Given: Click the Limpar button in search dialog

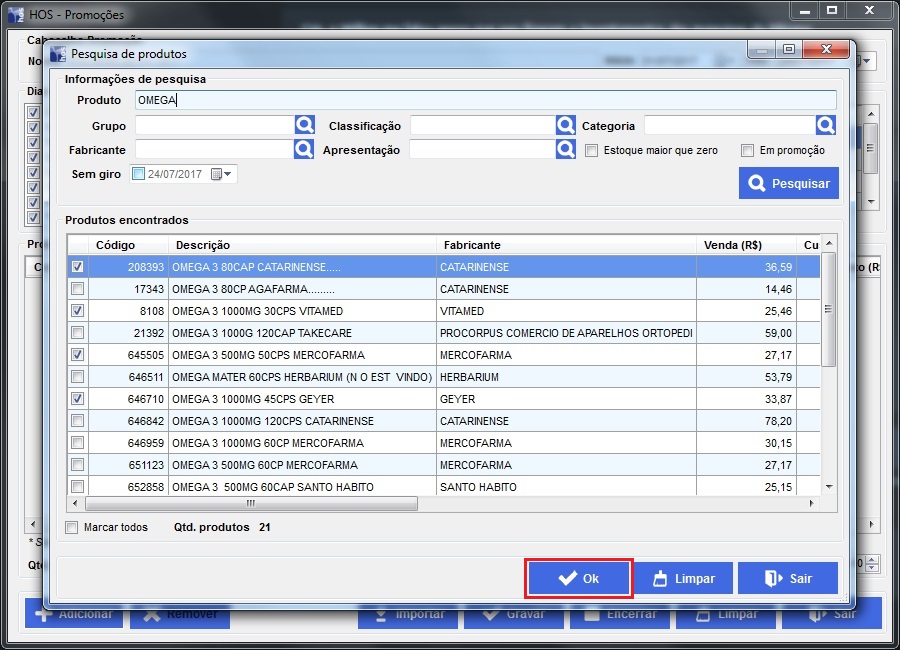Looking at the screenshot, I should 683,578.
